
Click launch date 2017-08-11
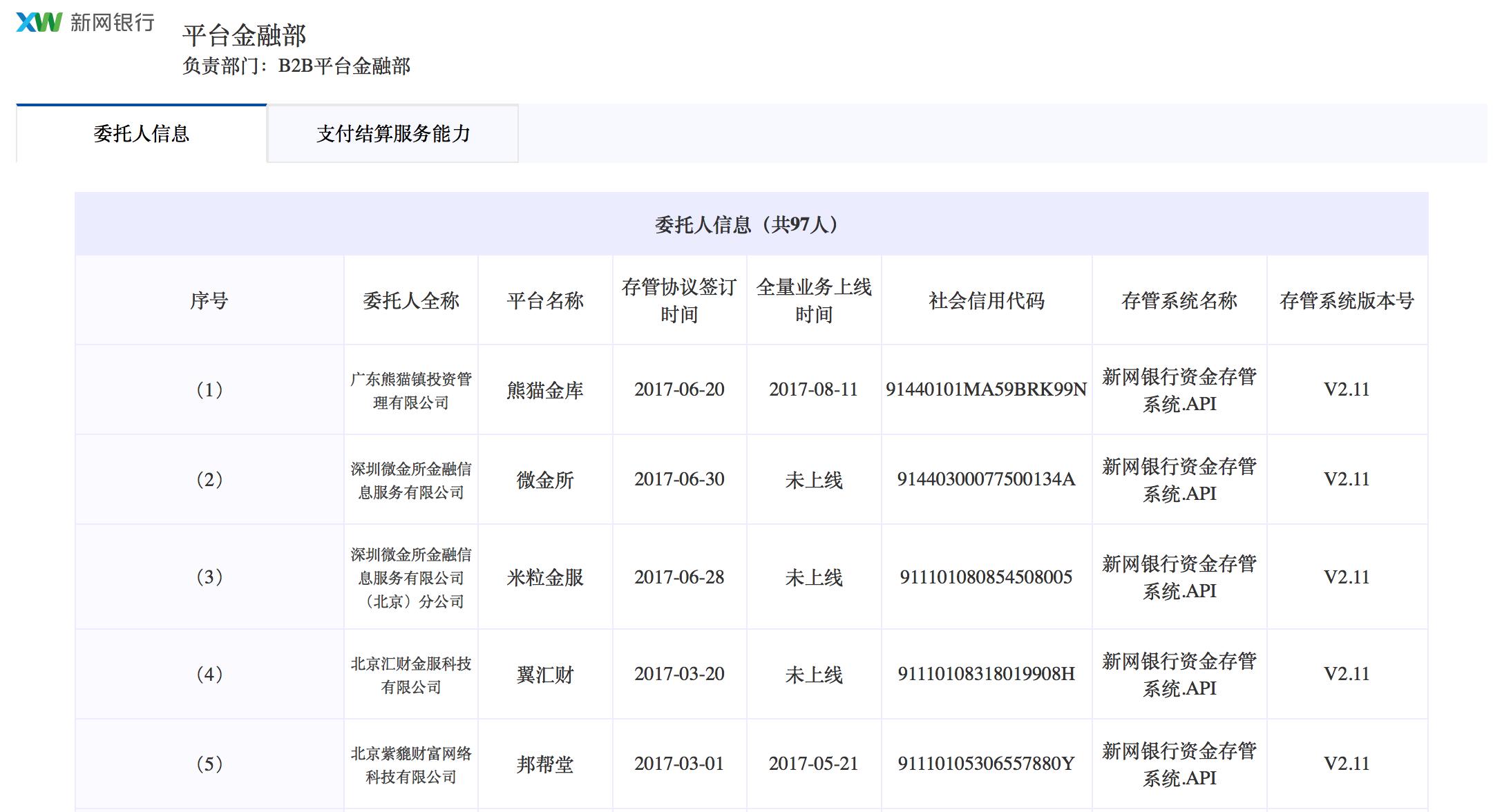(813, 389)
